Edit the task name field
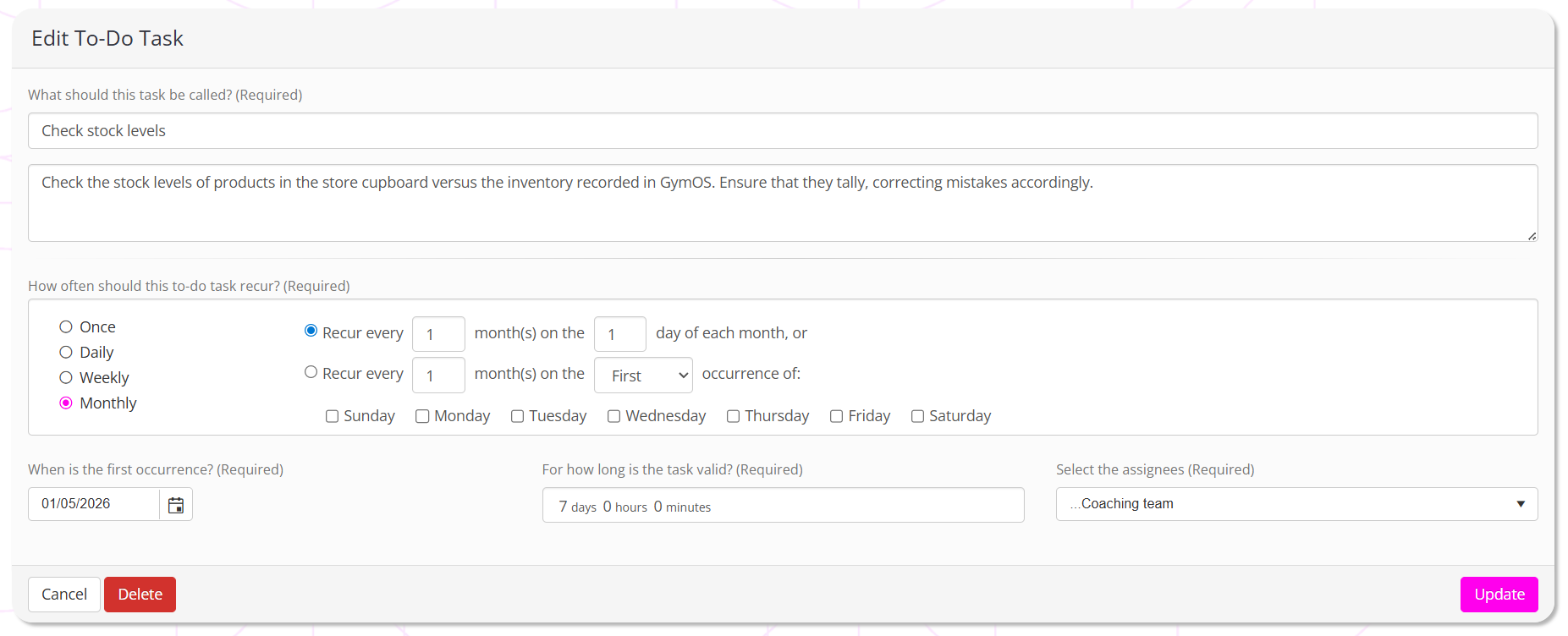1568x636 pixels. click(x=782, y=131)
